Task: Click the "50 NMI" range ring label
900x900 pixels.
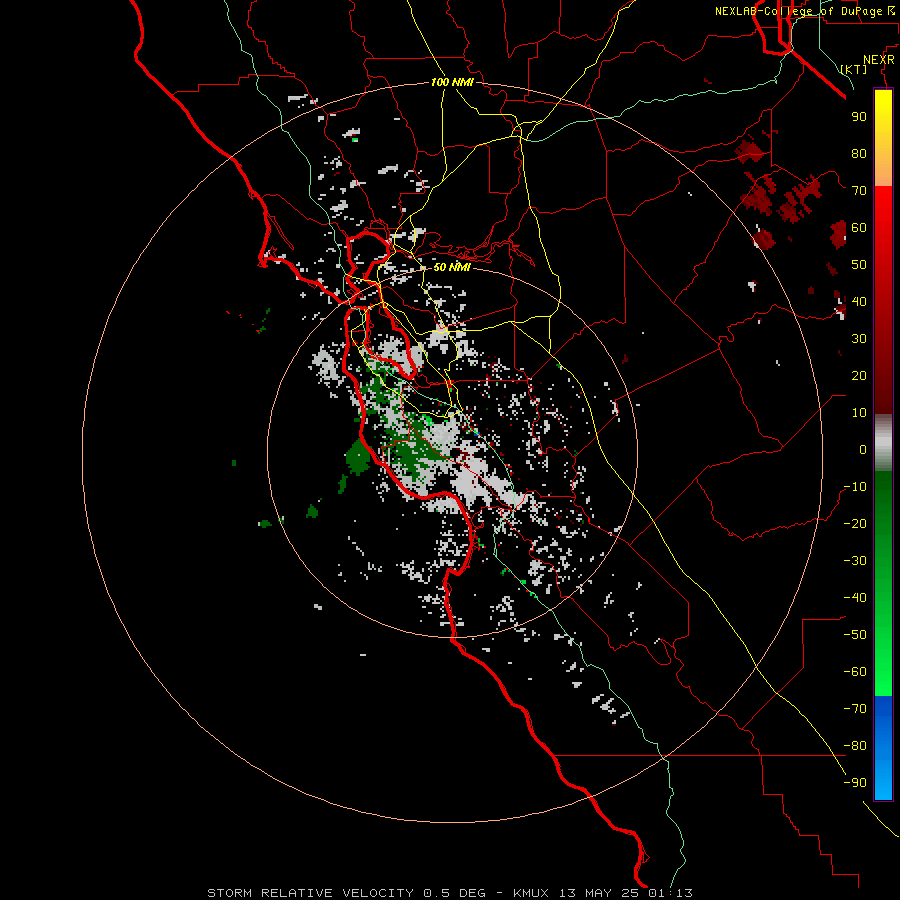Action: (452, 267)
